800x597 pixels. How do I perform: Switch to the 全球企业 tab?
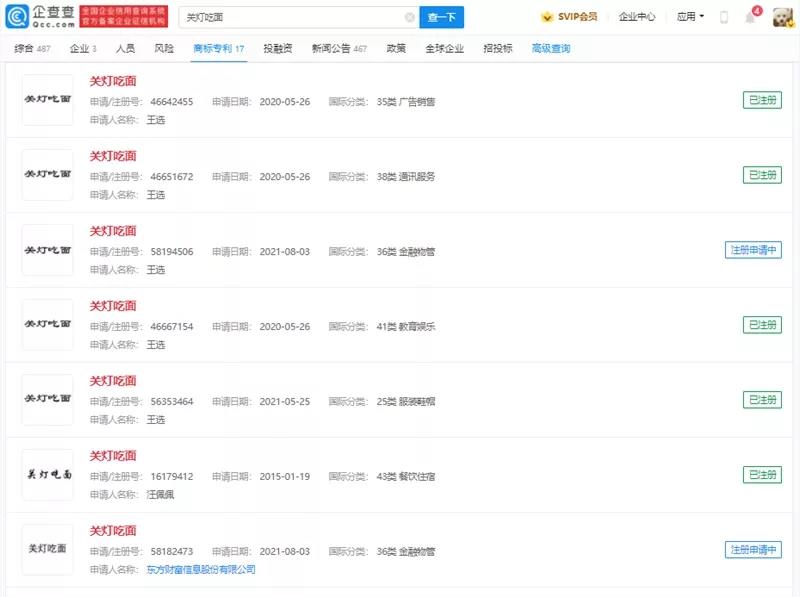click(444, 48)
